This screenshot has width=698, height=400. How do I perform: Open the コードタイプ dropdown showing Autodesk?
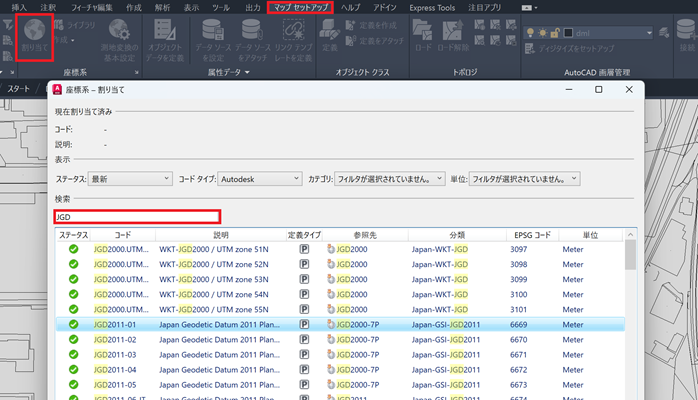260,179
